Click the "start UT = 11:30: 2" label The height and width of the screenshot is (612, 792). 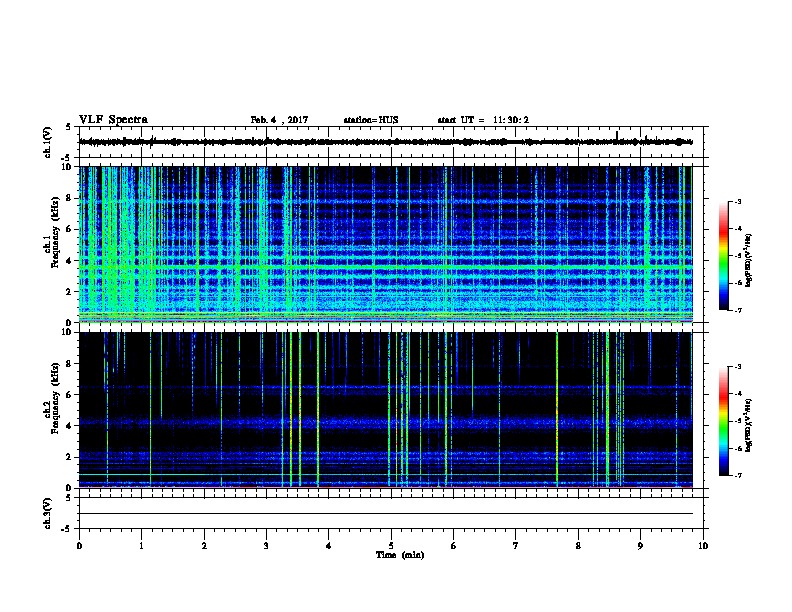click(483, 120)
